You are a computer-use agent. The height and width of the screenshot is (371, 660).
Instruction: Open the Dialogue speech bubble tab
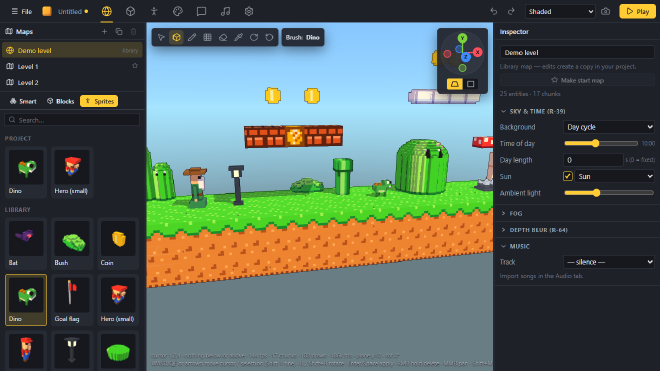click(201, 11)
